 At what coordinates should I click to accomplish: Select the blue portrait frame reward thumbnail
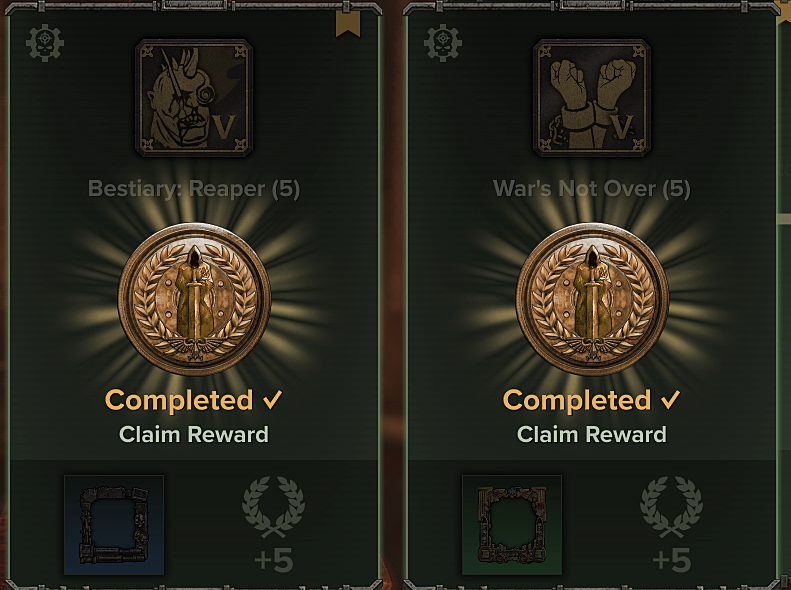pos(114,525)
